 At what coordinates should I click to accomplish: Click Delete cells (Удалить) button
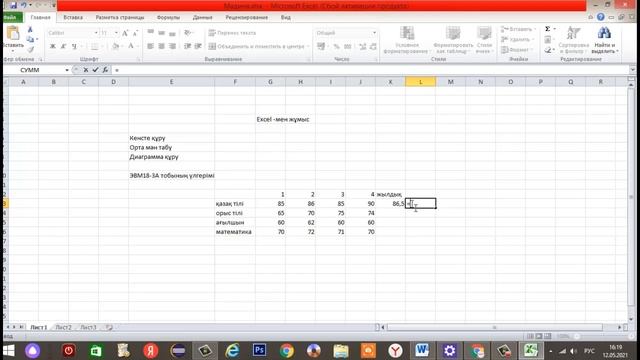click(517, 40)
